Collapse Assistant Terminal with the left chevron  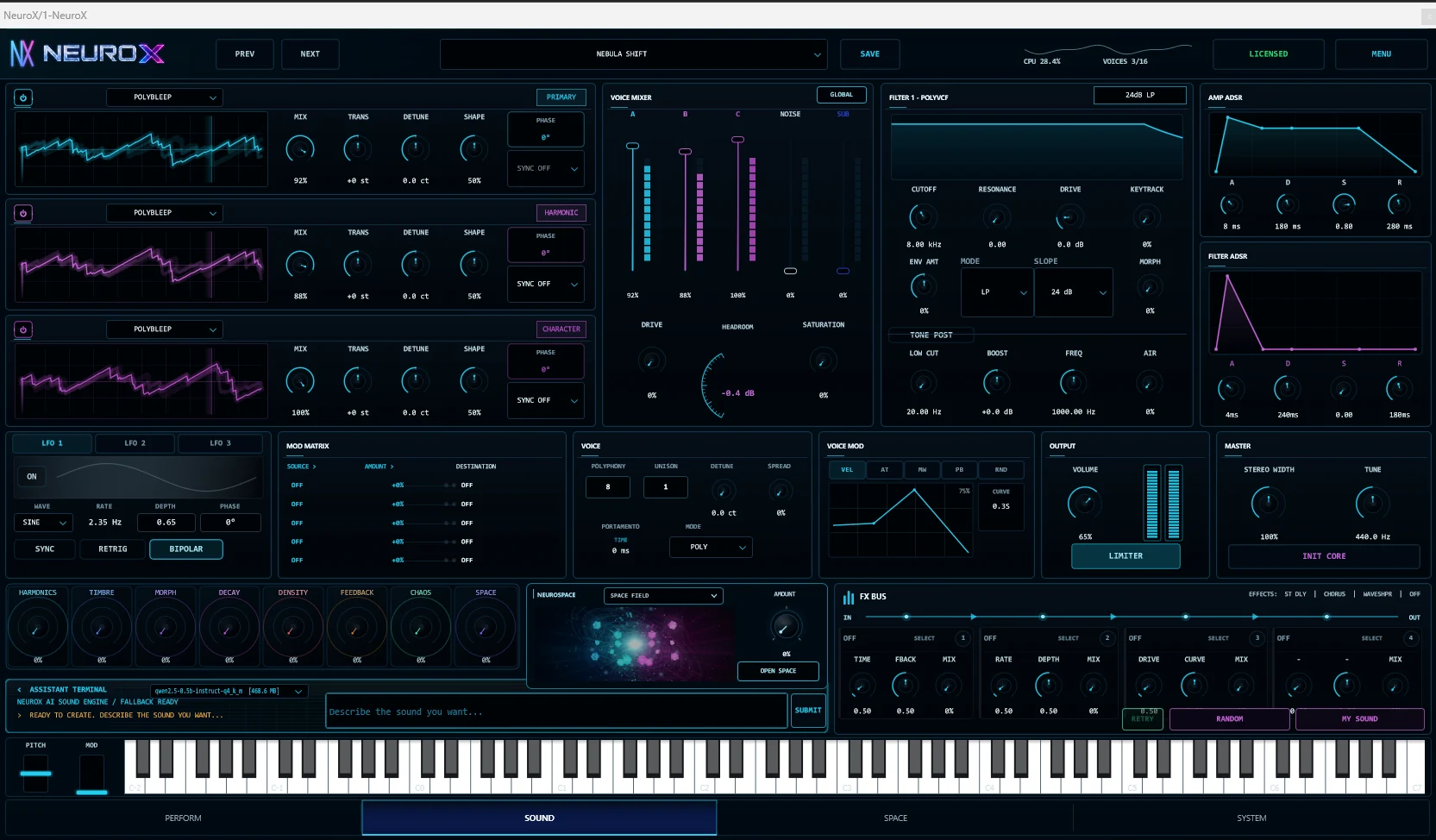pyautogui.click(x=20, y=690)
